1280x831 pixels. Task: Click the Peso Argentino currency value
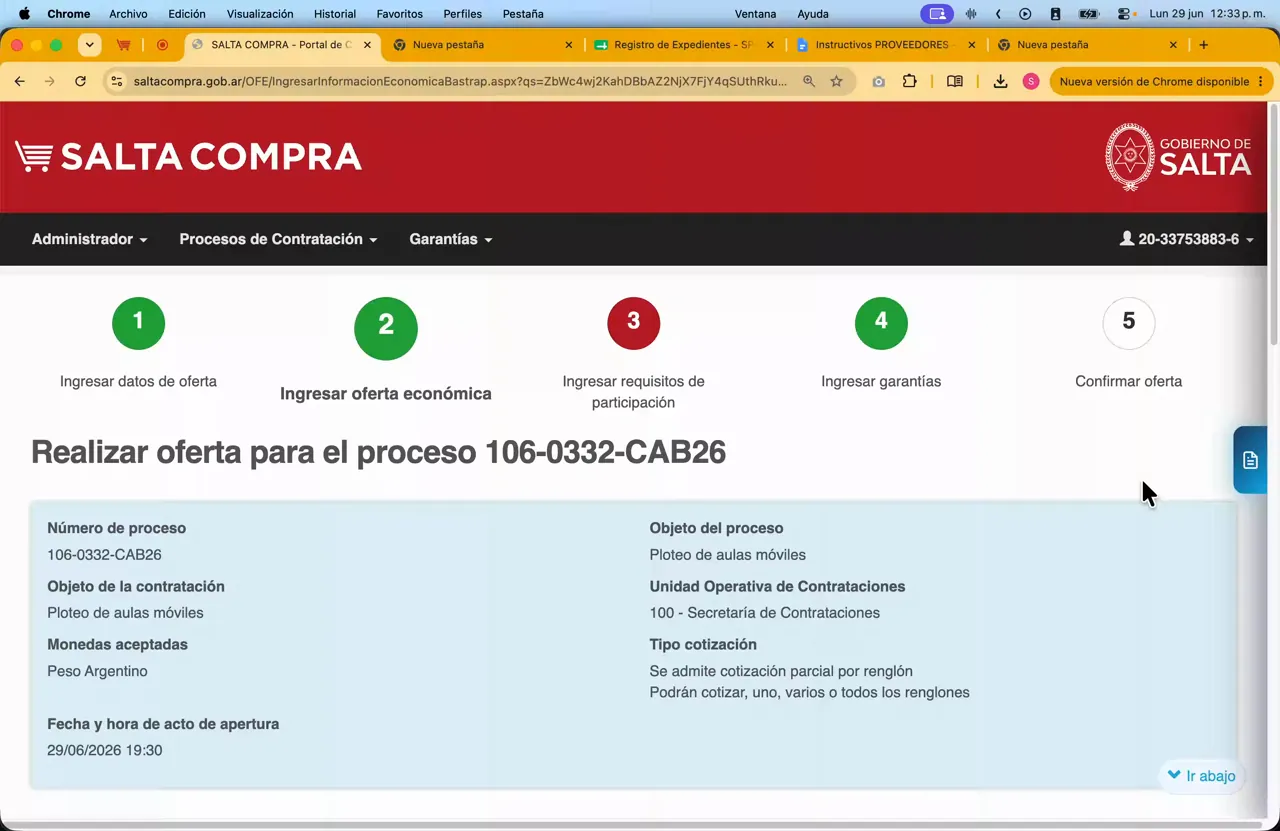click(x=97, y=671)
